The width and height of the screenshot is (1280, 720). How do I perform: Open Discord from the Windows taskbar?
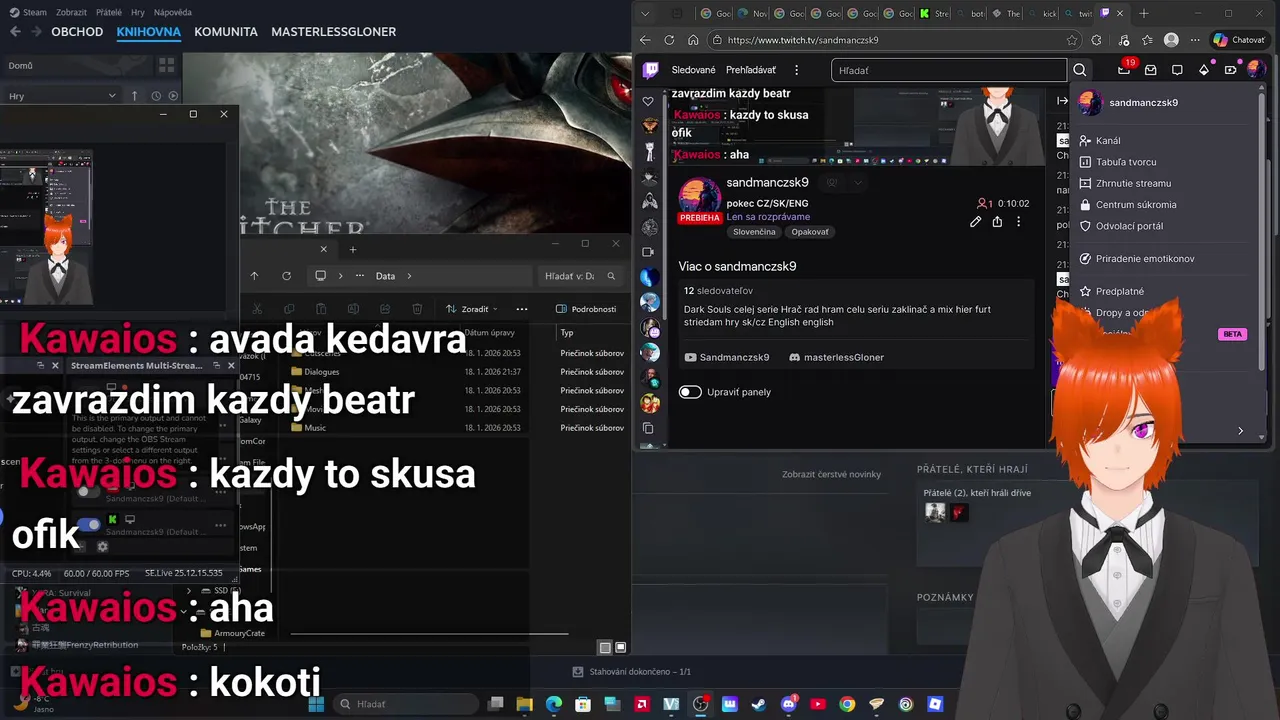coord(788,704)
